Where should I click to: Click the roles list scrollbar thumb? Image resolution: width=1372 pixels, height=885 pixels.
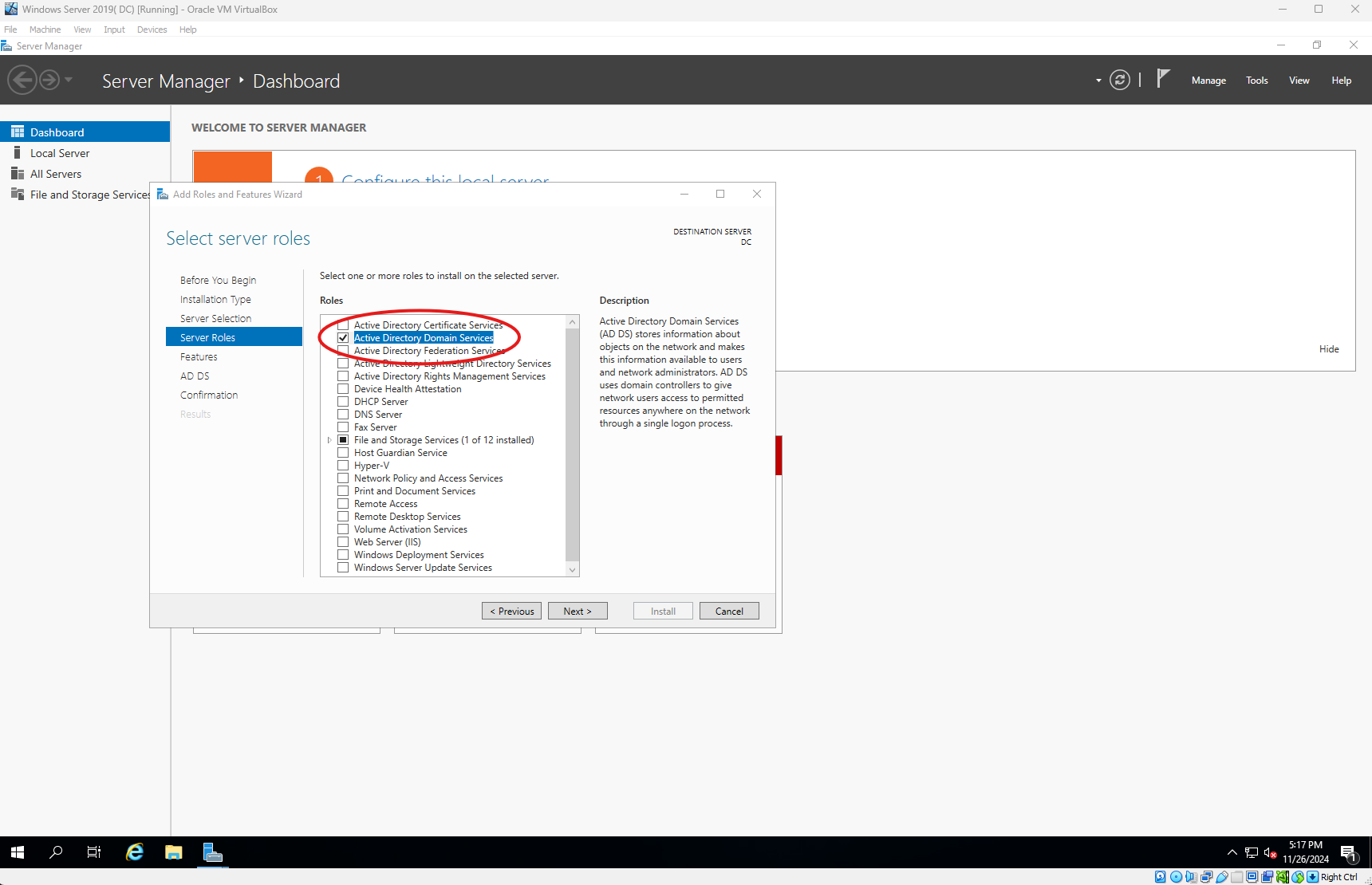coord(572,444)
